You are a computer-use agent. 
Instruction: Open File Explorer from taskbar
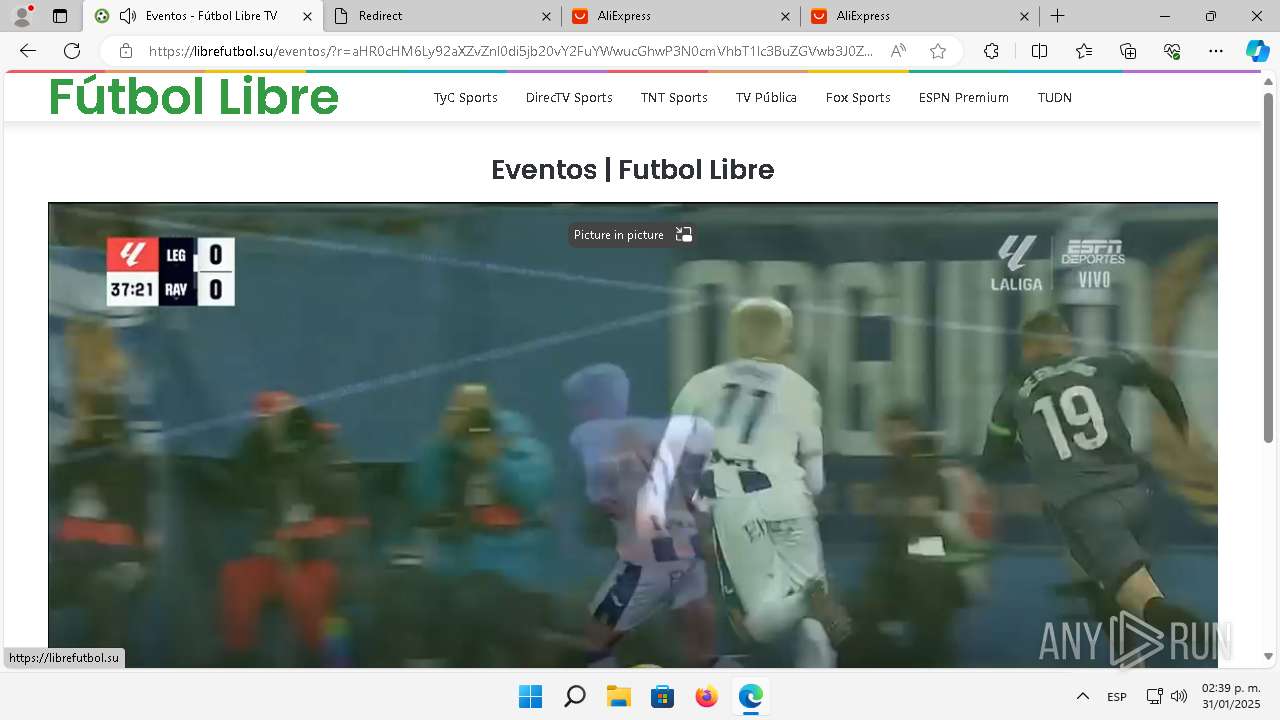[x=618, y=696]
